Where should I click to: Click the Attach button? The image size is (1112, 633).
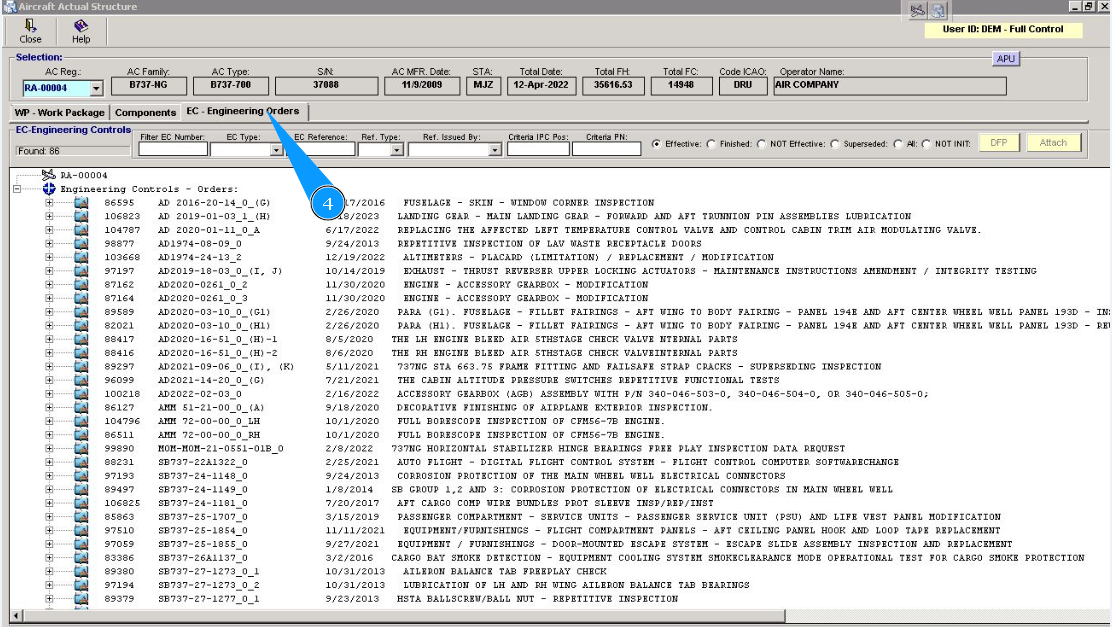[x=1053, y=142]
